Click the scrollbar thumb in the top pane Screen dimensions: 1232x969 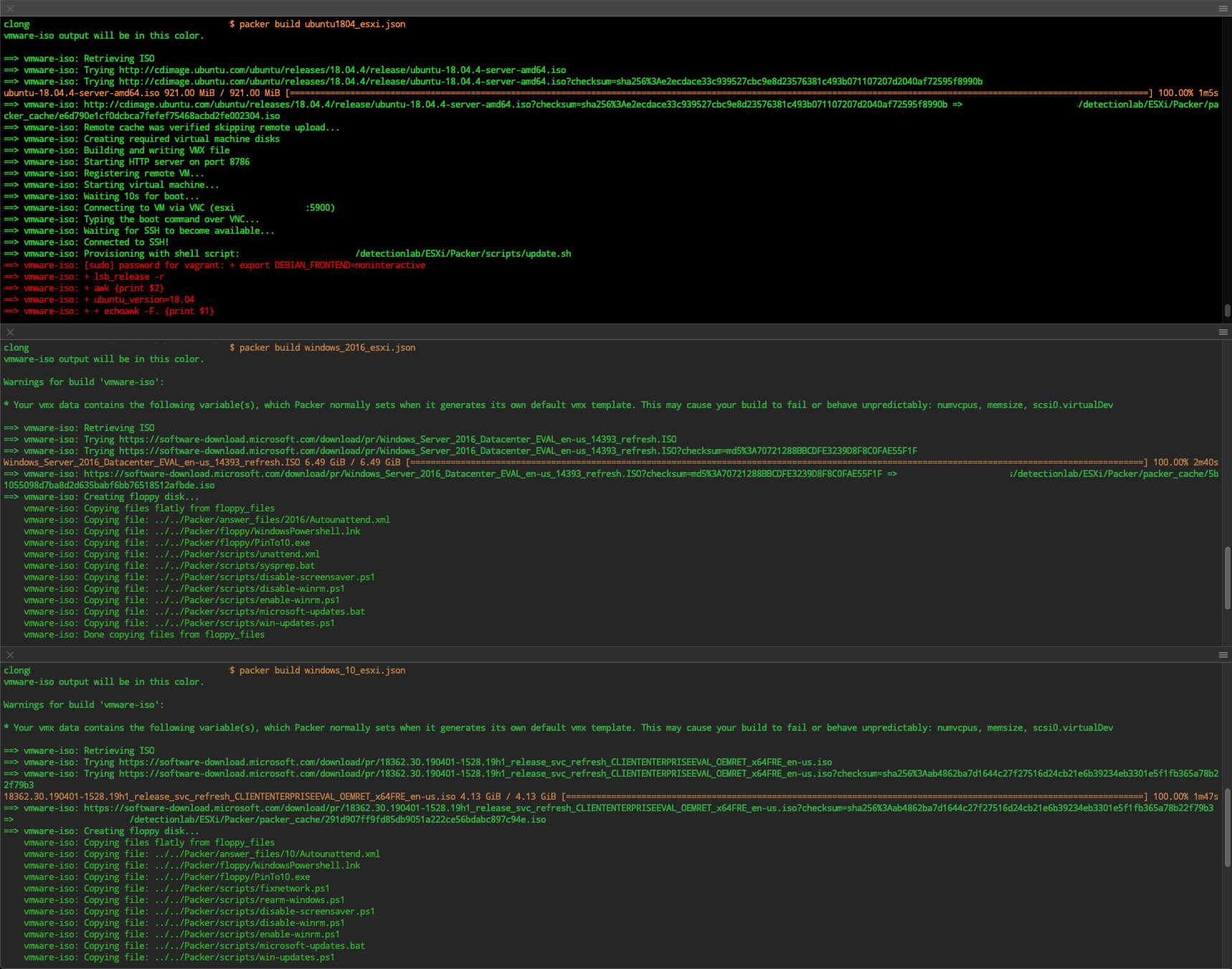(1227, 311)
